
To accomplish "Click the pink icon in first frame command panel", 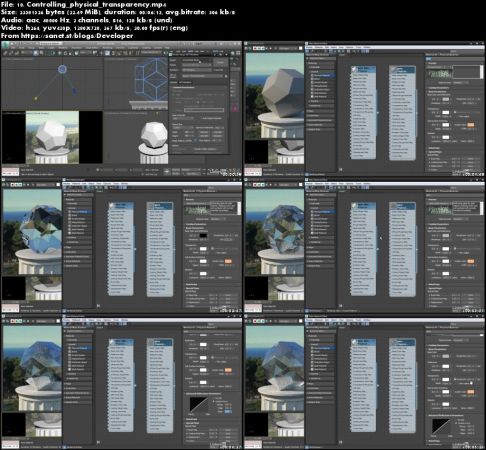I will click(235, 108).
